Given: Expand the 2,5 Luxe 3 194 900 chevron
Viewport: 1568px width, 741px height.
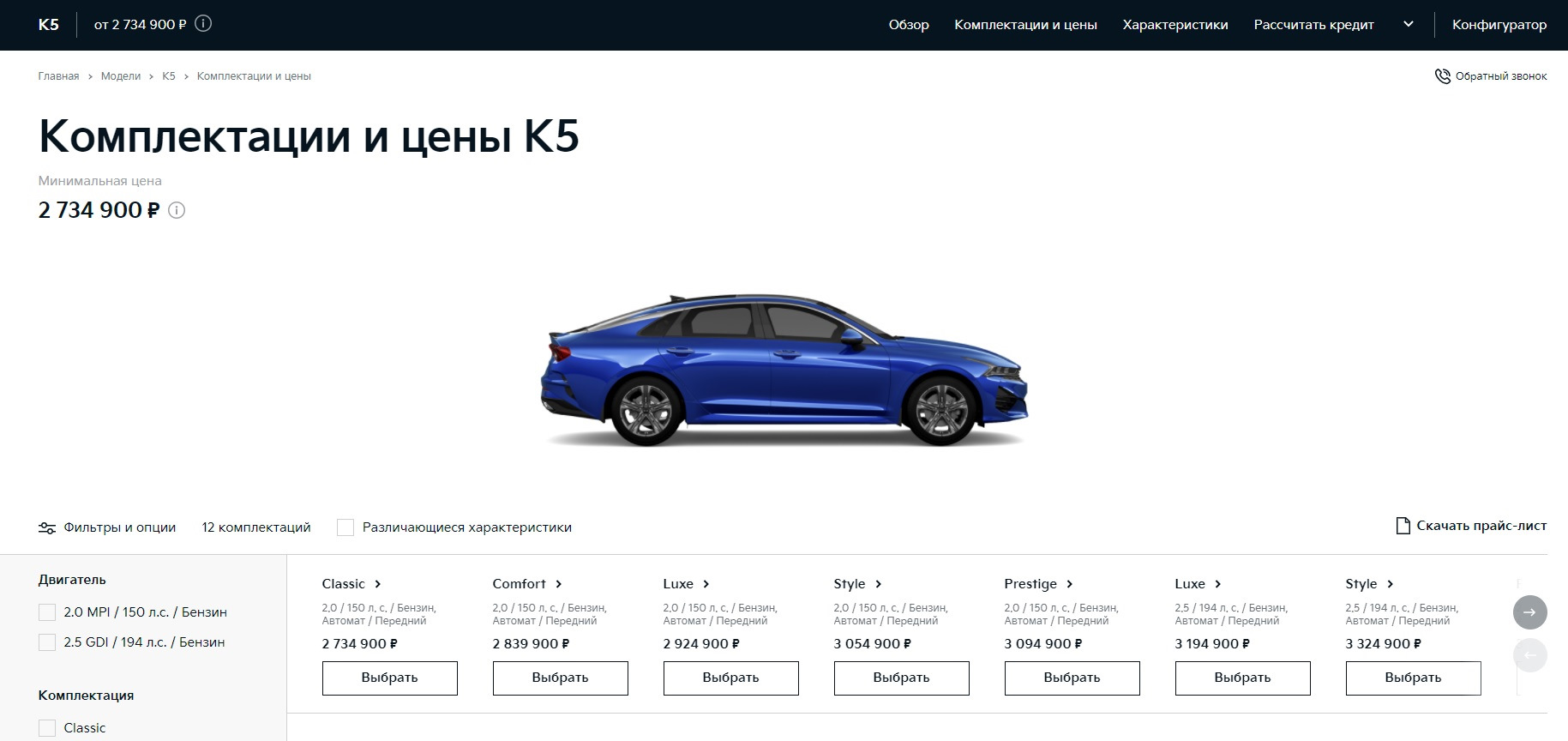Looking at the screenshot, I should [1218, 584].
